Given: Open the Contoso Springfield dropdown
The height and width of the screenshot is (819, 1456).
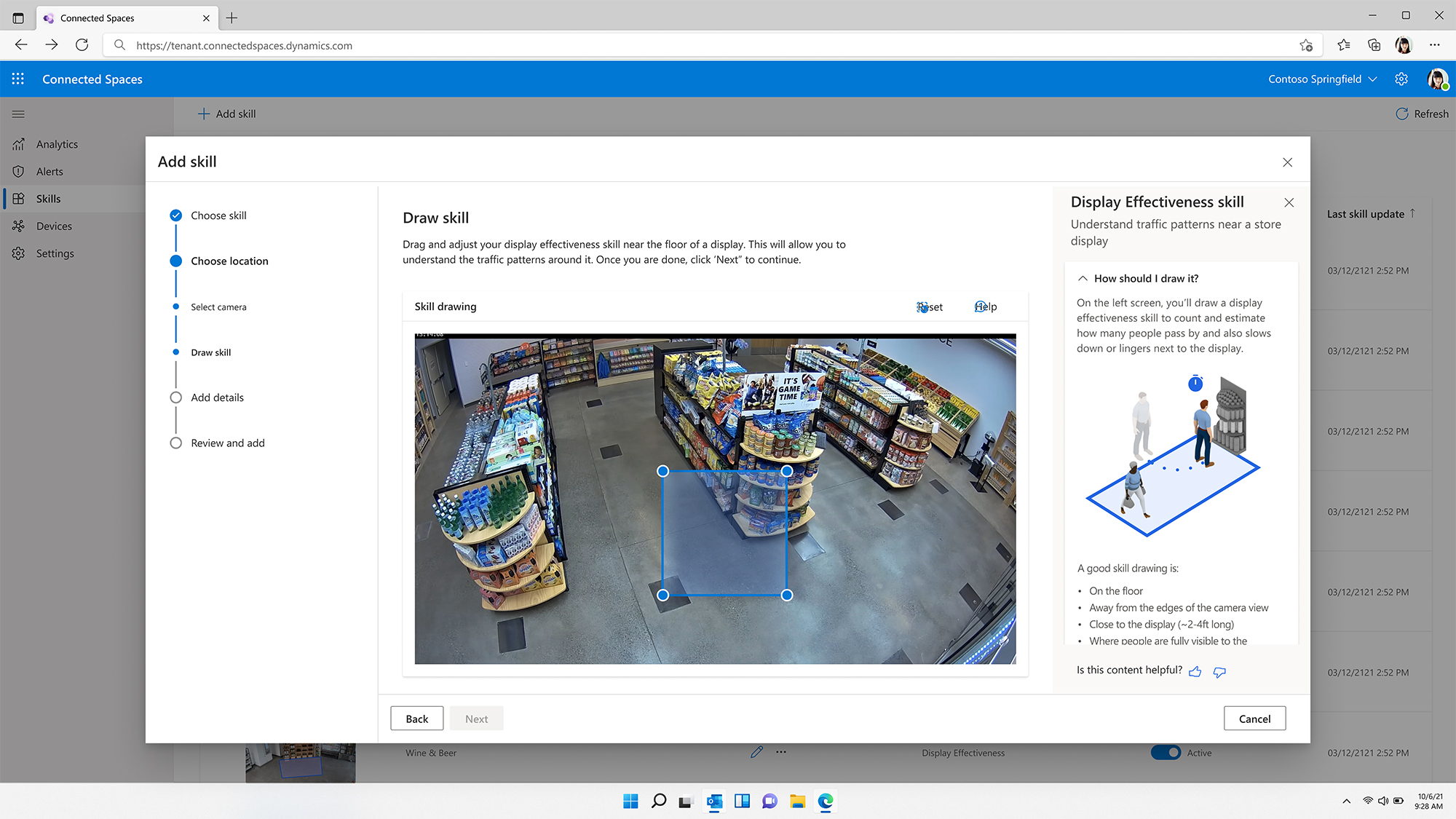Looking at the screenshot, I should coord(1322,79).
